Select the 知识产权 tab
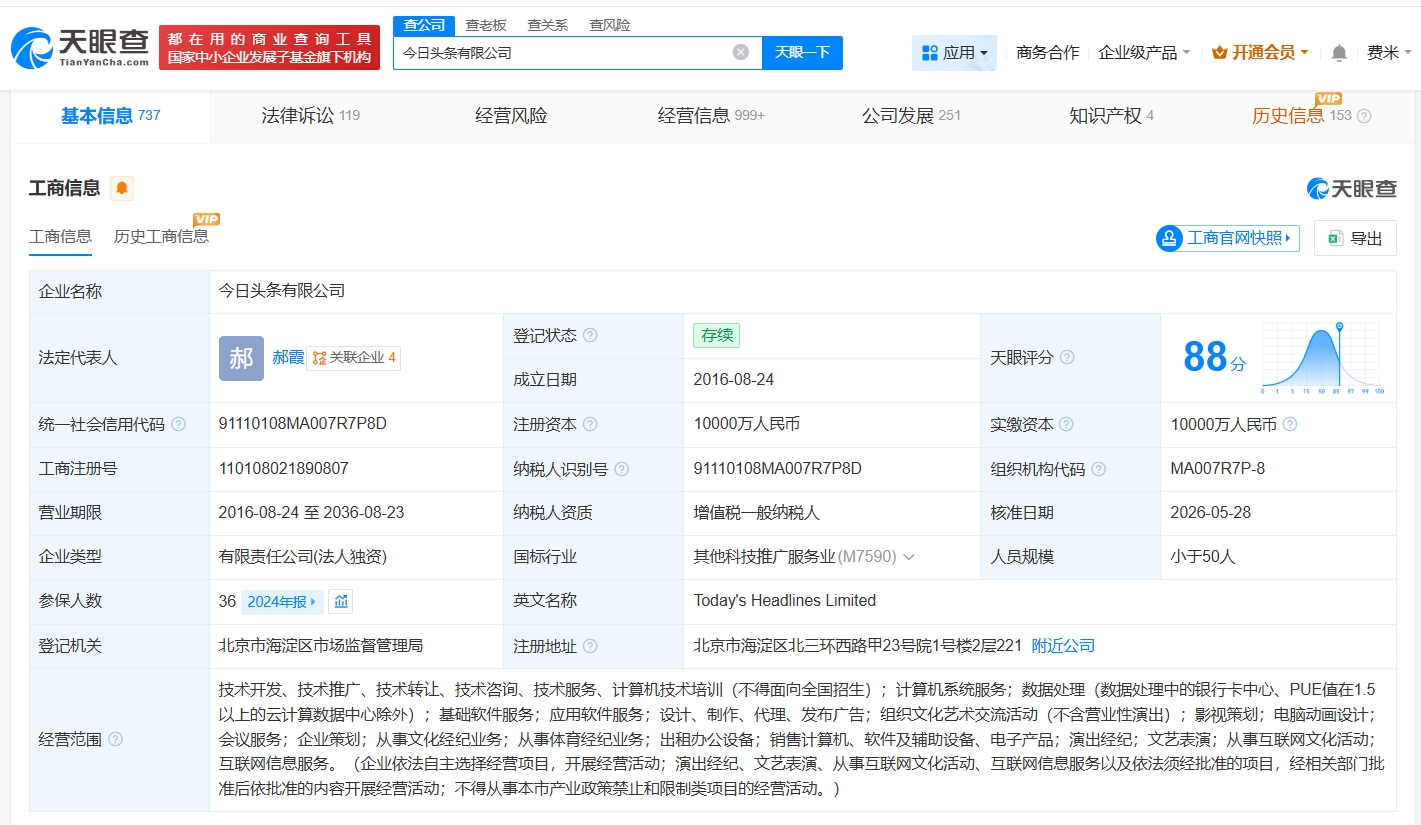This screenshot has width=1421, height=825. pos(1111,116)
